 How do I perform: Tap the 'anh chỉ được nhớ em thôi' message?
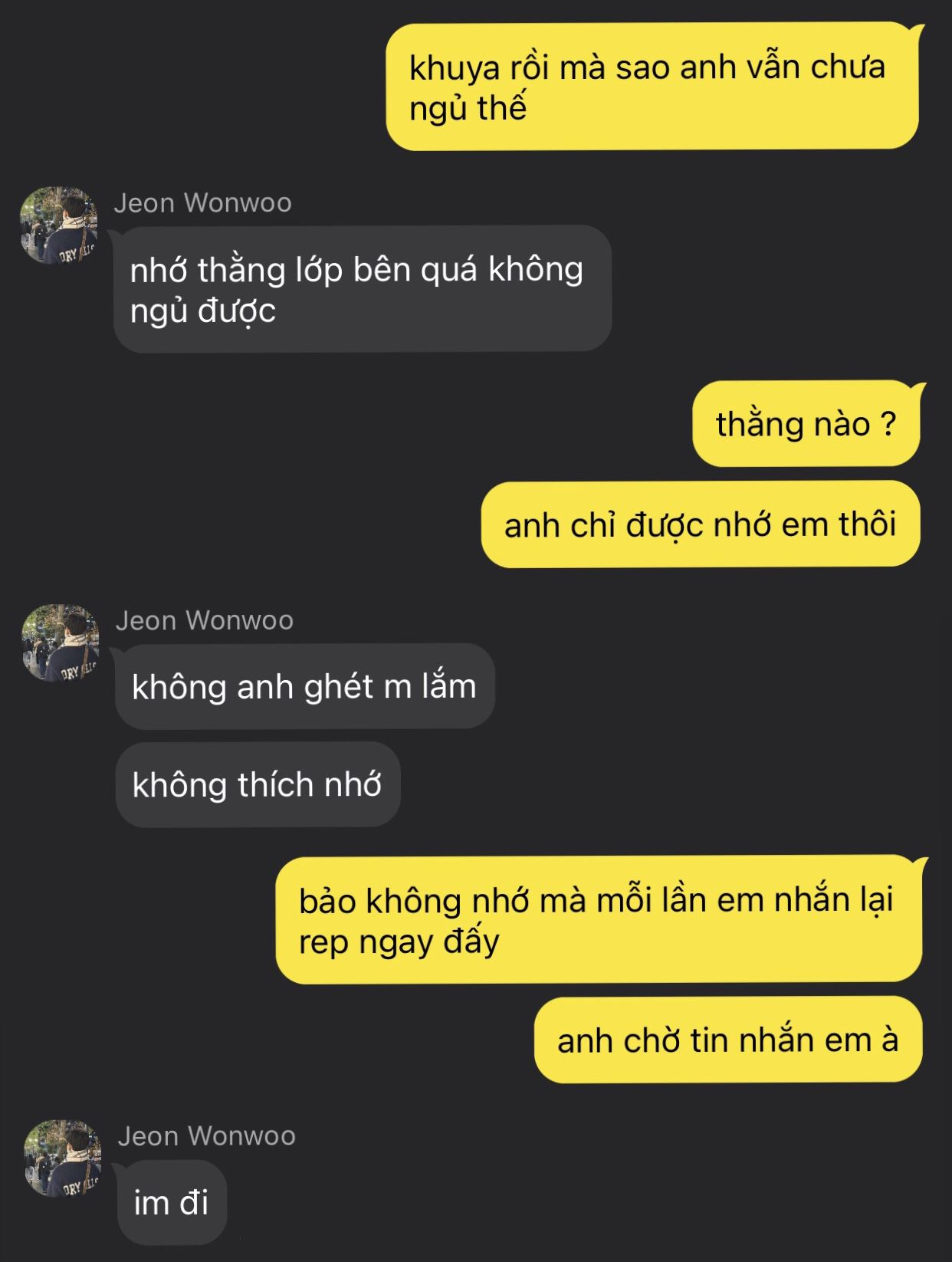(701, 524)
